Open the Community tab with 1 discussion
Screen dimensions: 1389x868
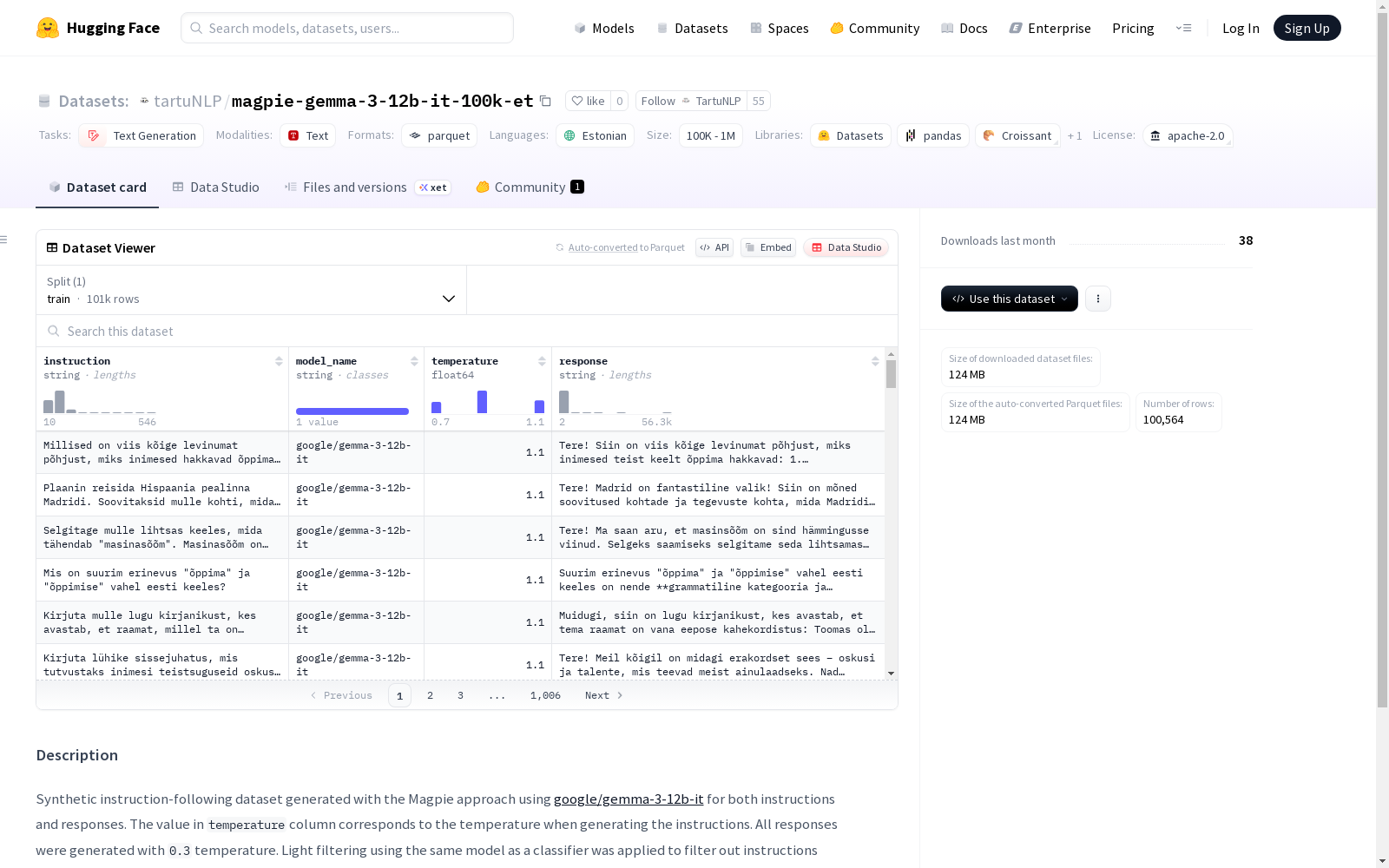point(530,187)
